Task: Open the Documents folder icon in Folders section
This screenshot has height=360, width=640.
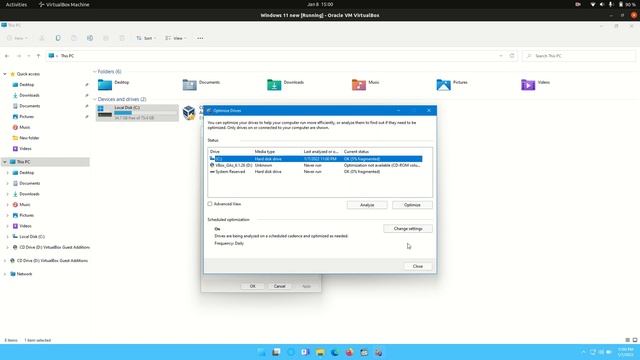Action: click(189, 84)
